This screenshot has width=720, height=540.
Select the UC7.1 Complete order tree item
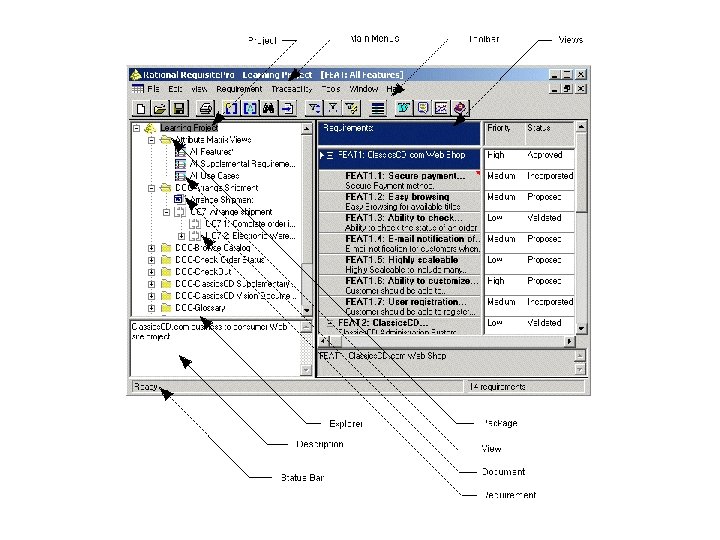click(x=250, y=224)
